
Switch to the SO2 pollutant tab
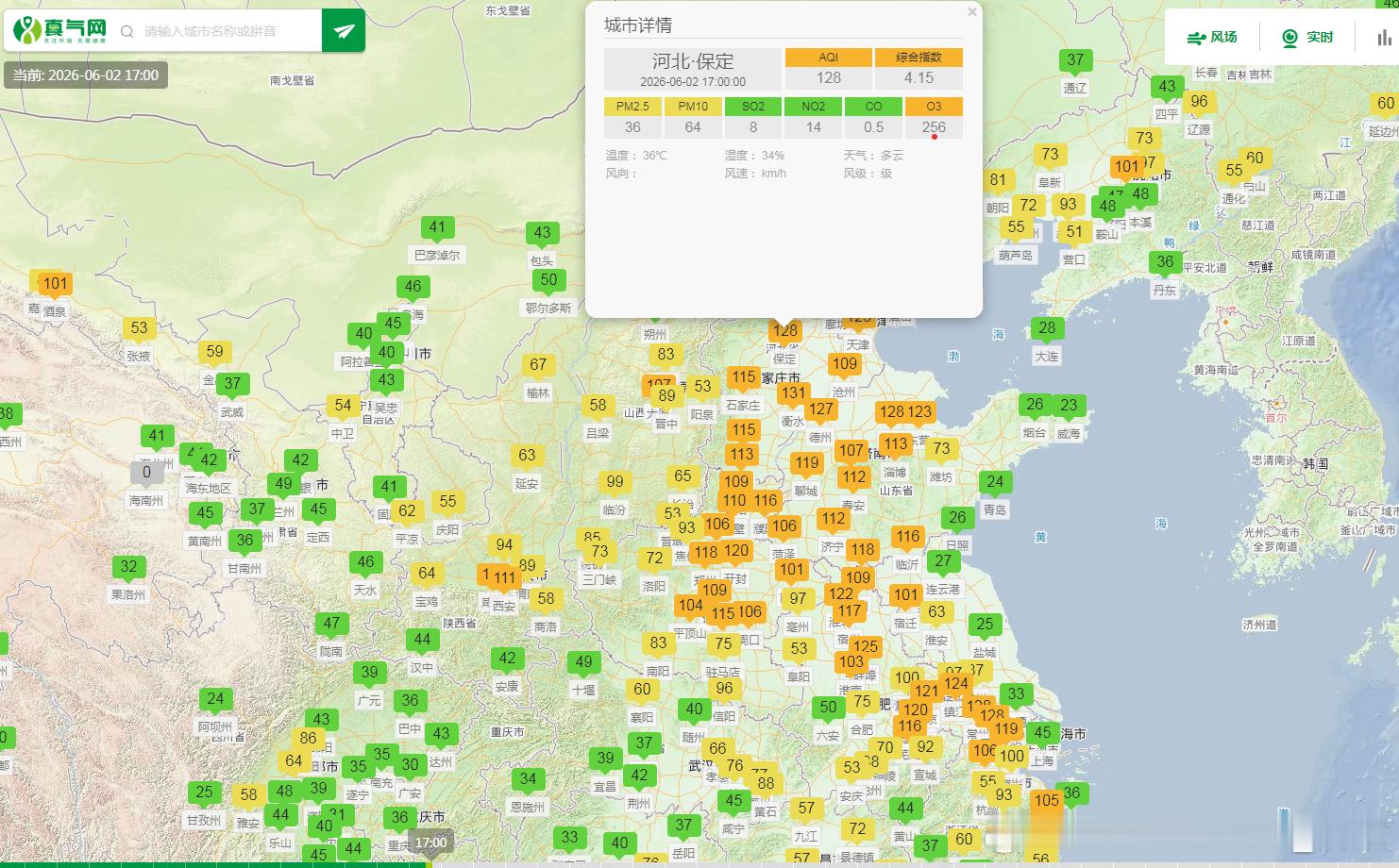[753, 107]
